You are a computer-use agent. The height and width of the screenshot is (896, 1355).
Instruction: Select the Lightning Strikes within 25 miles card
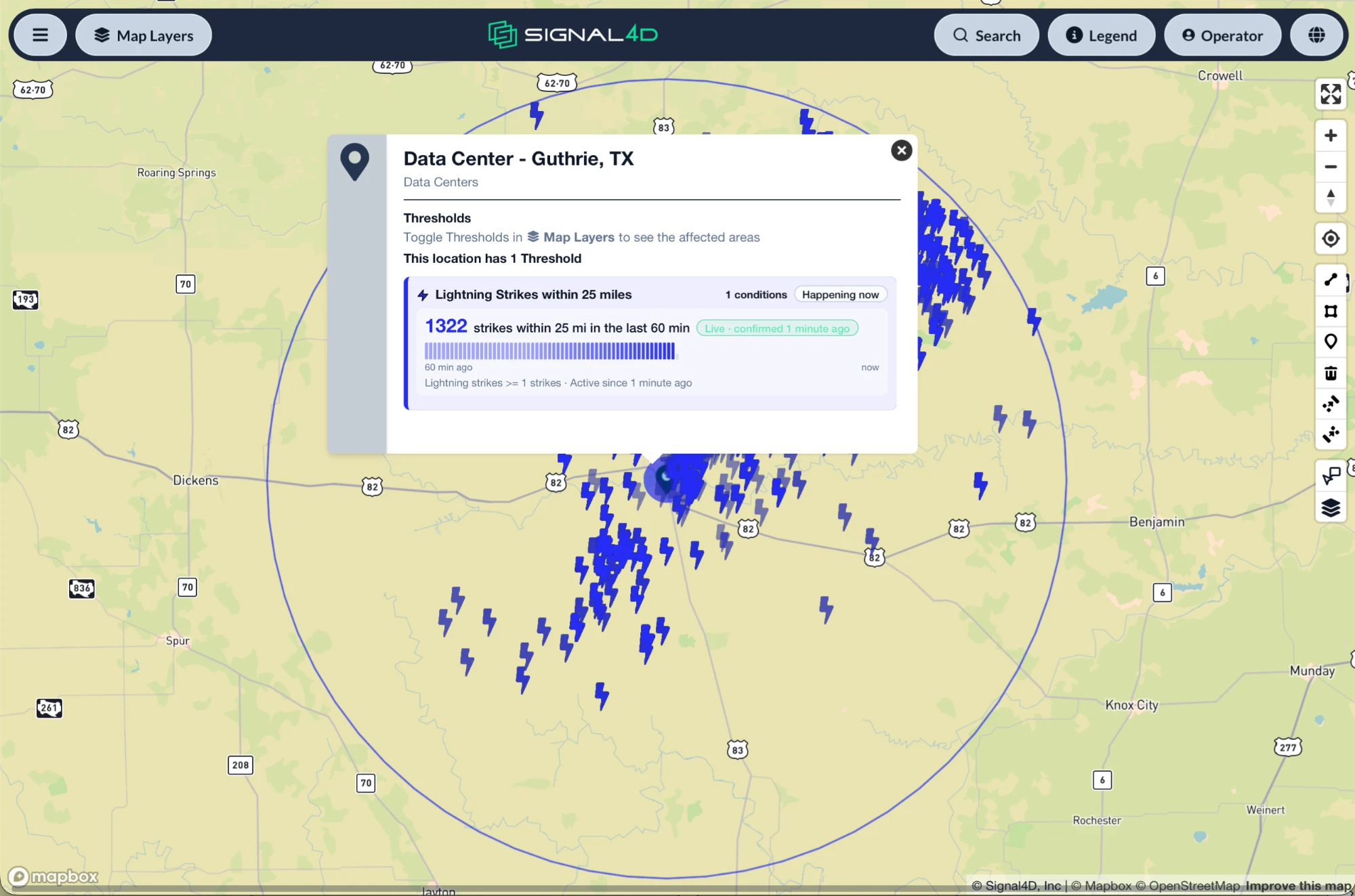point(650,343)
